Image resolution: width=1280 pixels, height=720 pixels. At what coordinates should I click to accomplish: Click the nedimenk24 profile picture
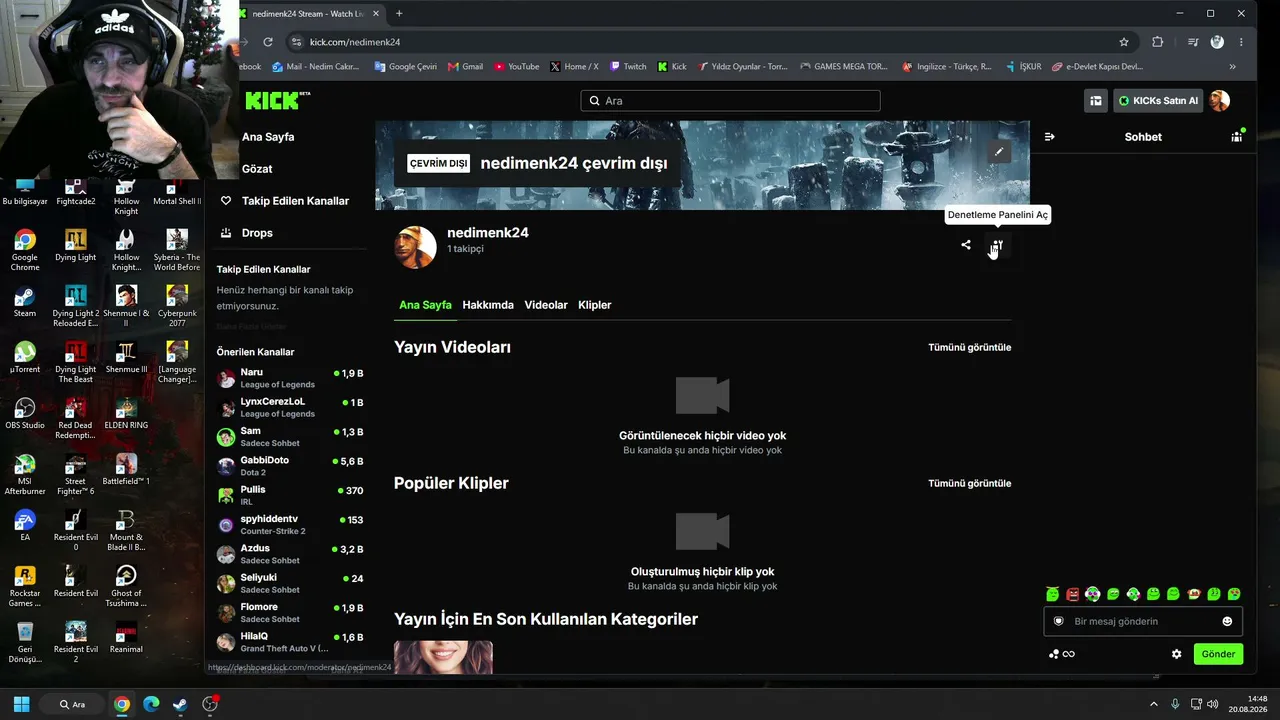point(415,247)
